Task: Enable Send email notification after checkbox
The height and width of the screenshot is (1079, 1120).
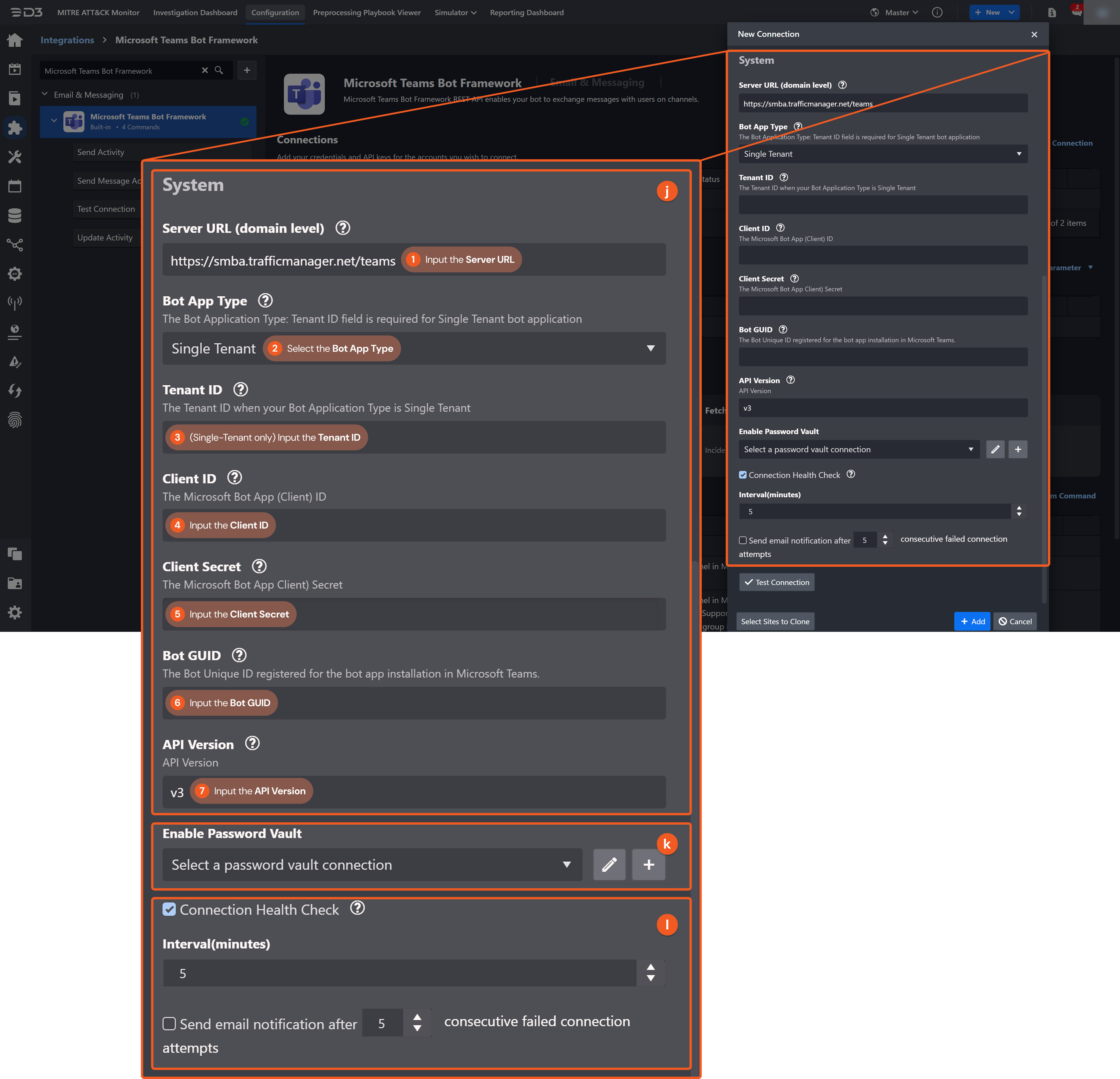Action: click(x=743, y=540)
